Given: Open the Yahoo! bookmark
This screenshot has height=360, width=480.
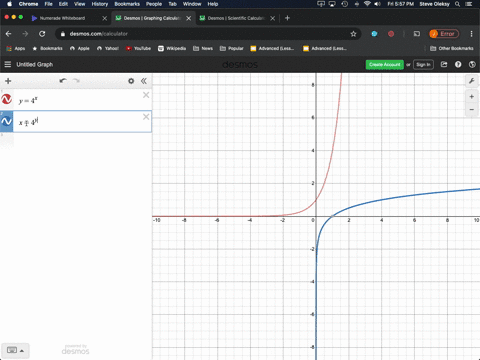Looking at the screenshot, I should (x=108, y=48).
